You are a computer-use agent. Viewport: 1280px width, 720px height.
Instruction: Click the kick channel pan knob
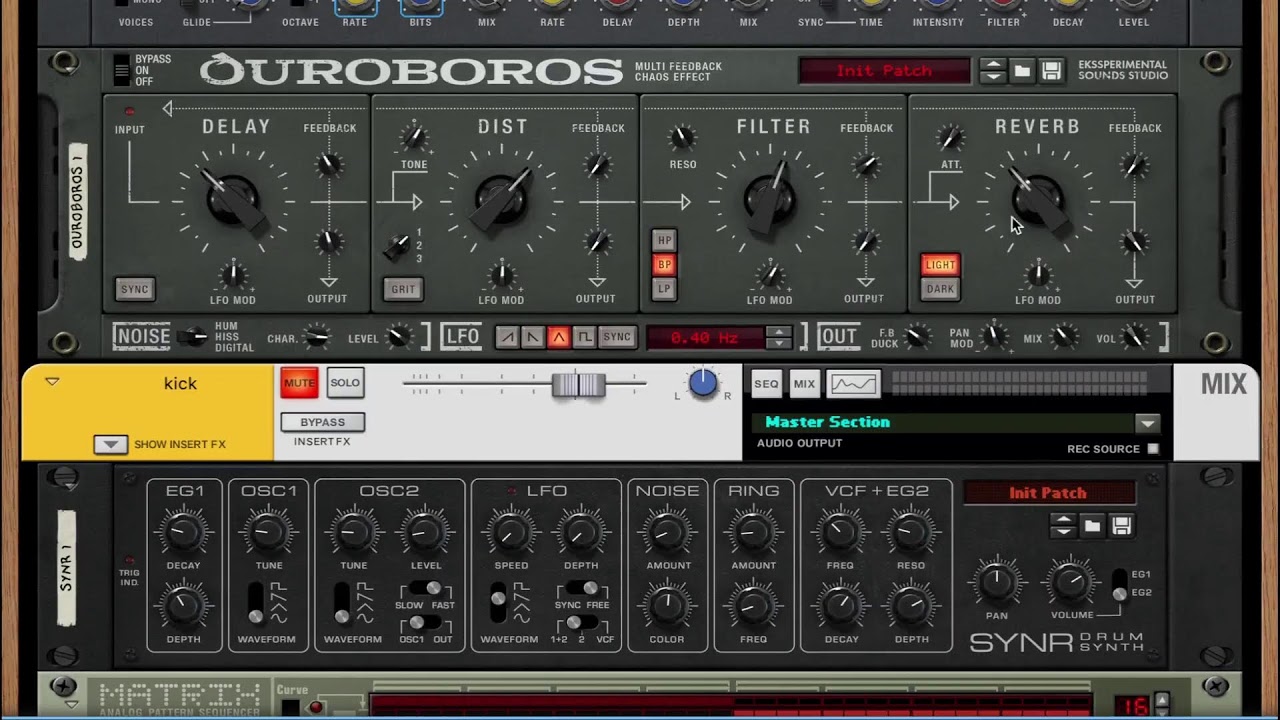click(703, 383)
